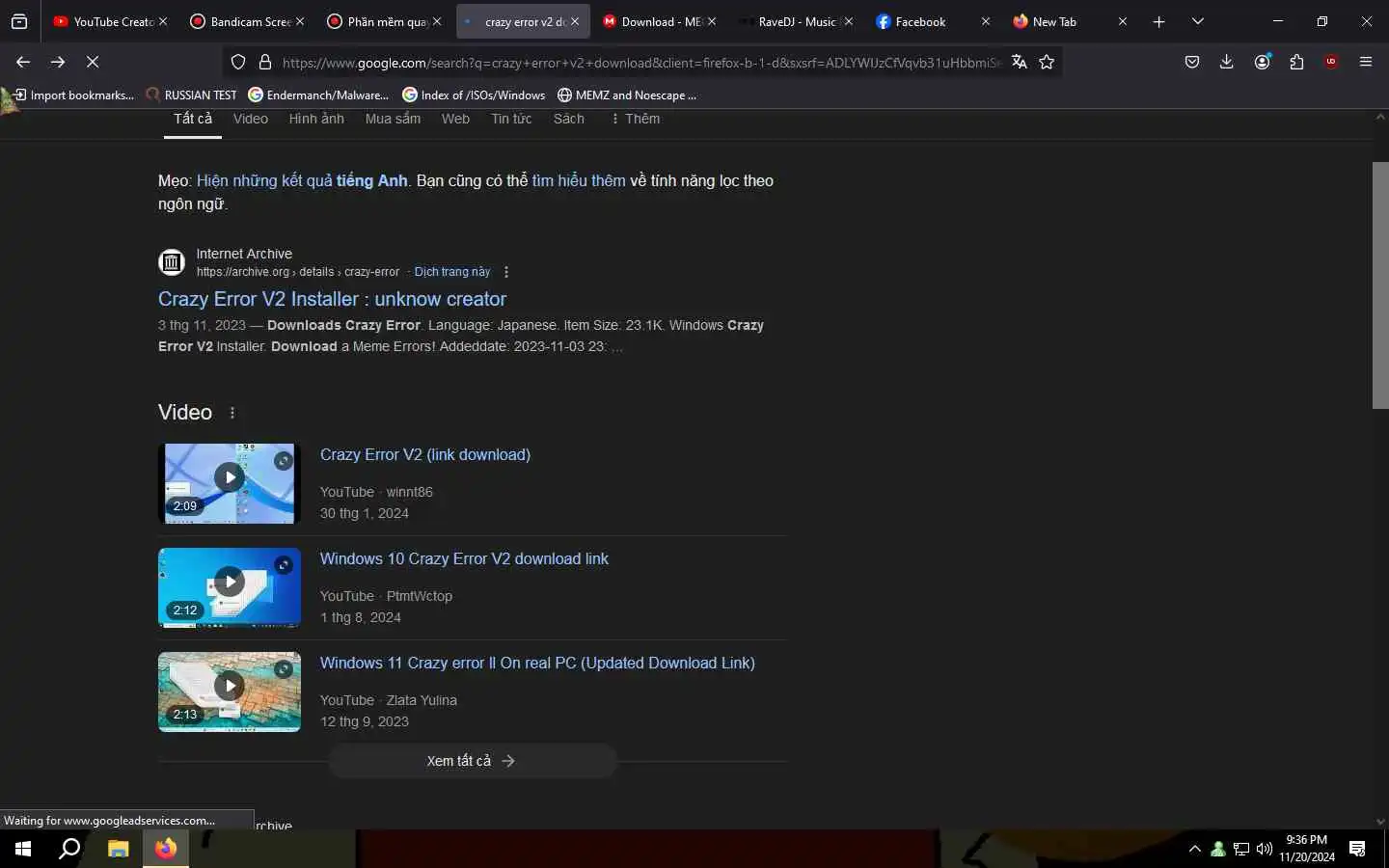Open the Endermanch/Malware bookmark
1389x868 pixels.
[x=319, y=95]
